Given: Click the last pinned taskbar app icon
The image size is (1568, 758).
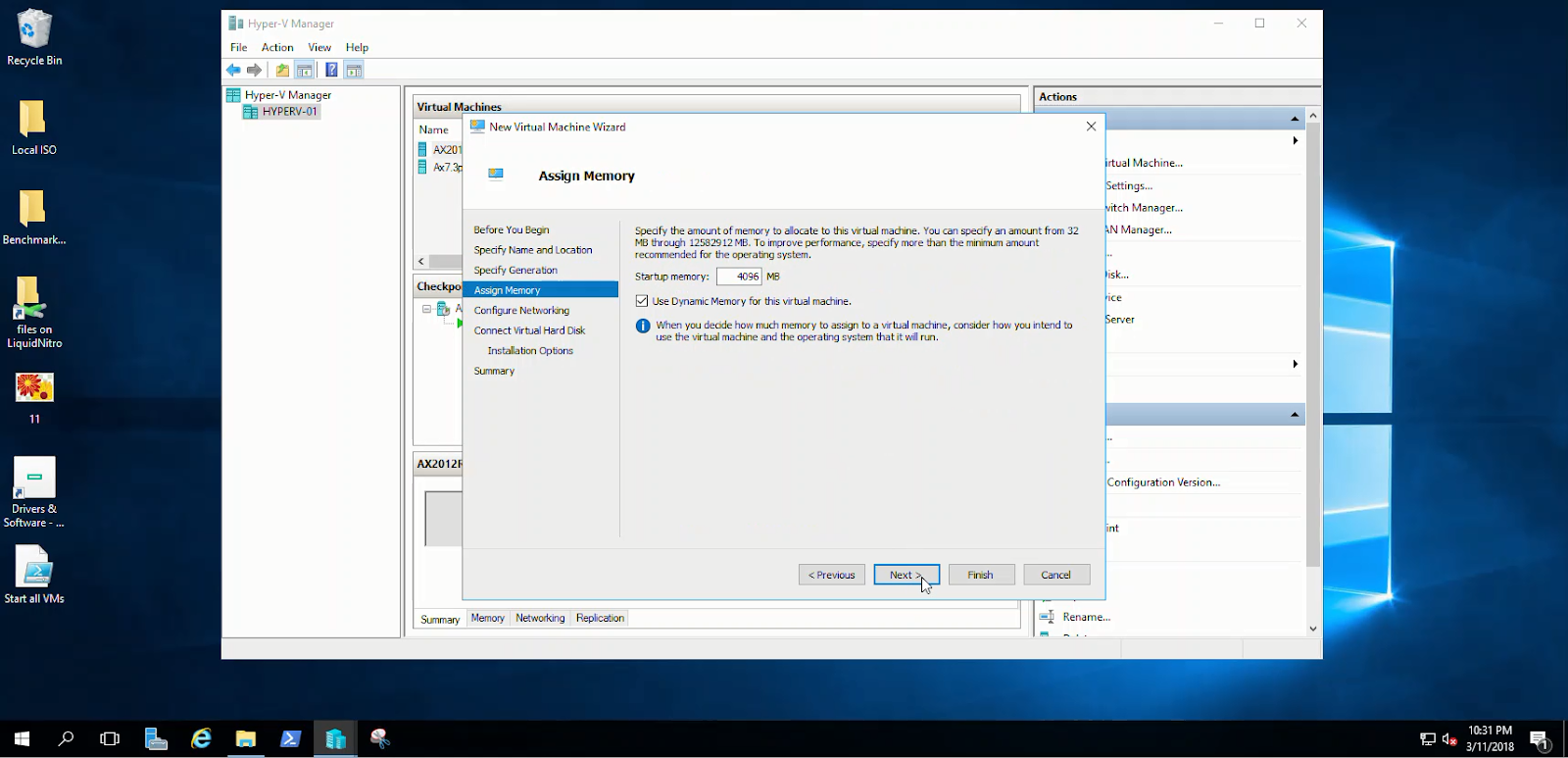Looking at the screenshot, I should coord(380,738).
